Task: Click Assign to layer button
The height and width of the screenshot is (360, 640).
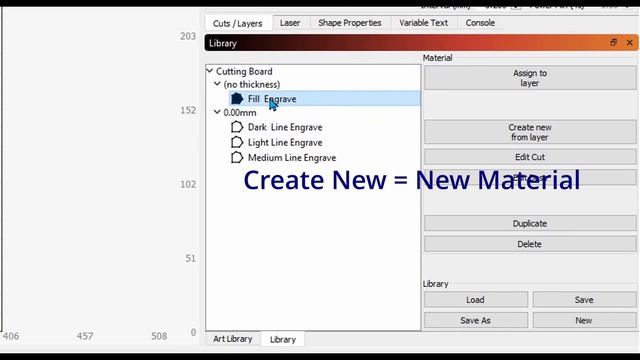Action: click(x=530, y=78)
